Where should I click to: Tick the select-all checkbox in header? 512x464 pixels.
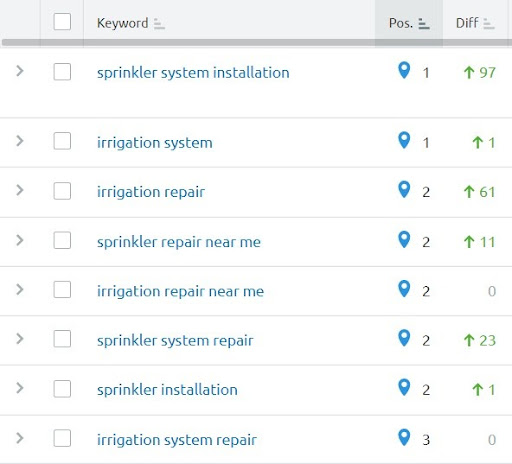[62, 21]
